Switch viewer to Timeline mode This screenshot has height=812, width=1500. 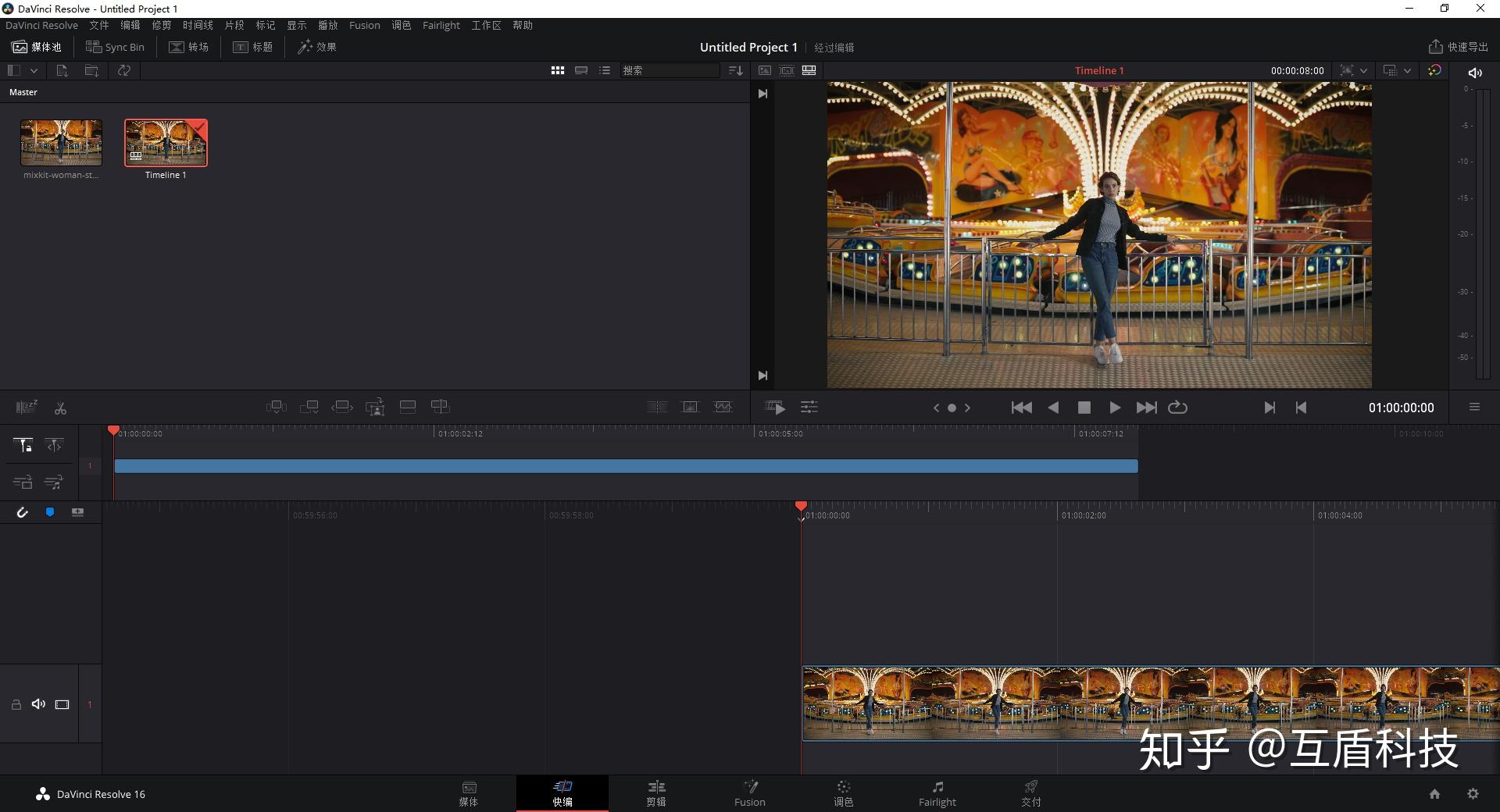click(x=809, y=70)
